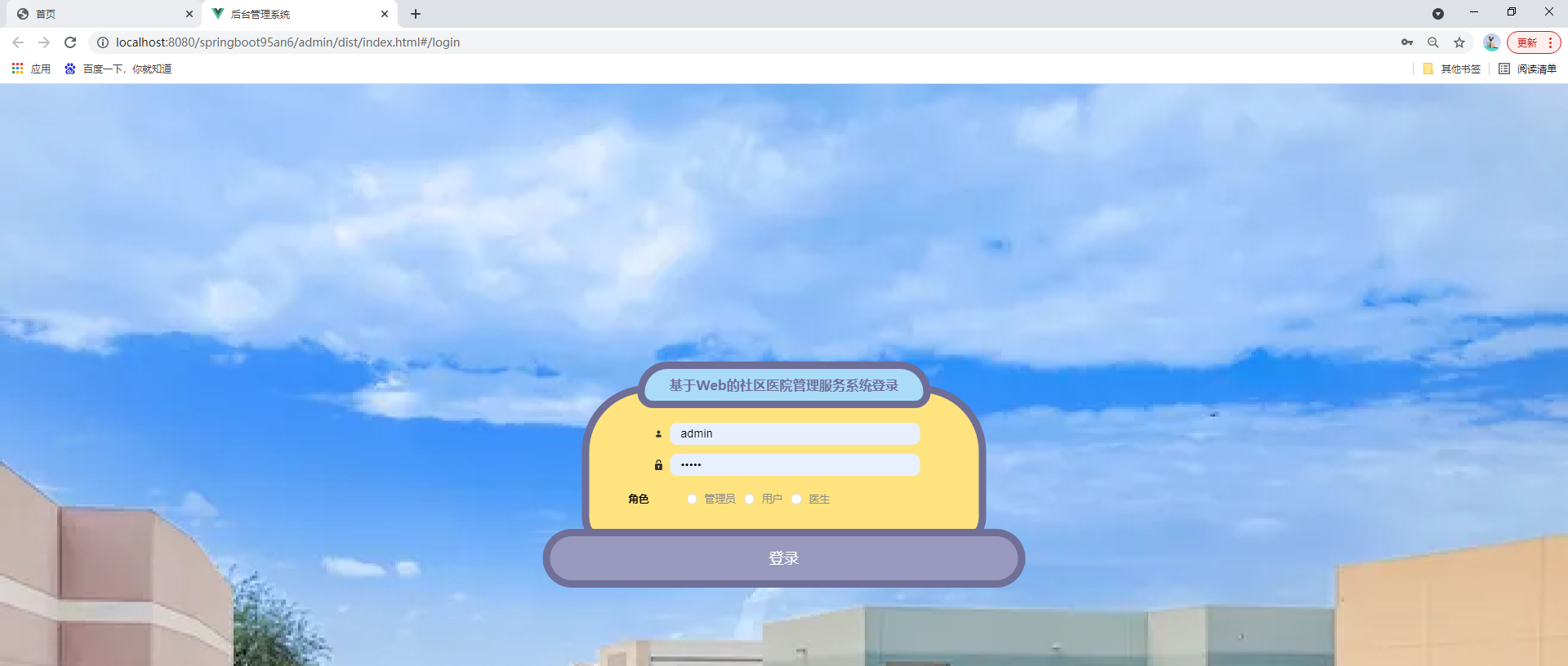Open the Apps grid shortcut in bookmarks bar
The height and width of the screenshot is (666, 1568).
(31, 69)
